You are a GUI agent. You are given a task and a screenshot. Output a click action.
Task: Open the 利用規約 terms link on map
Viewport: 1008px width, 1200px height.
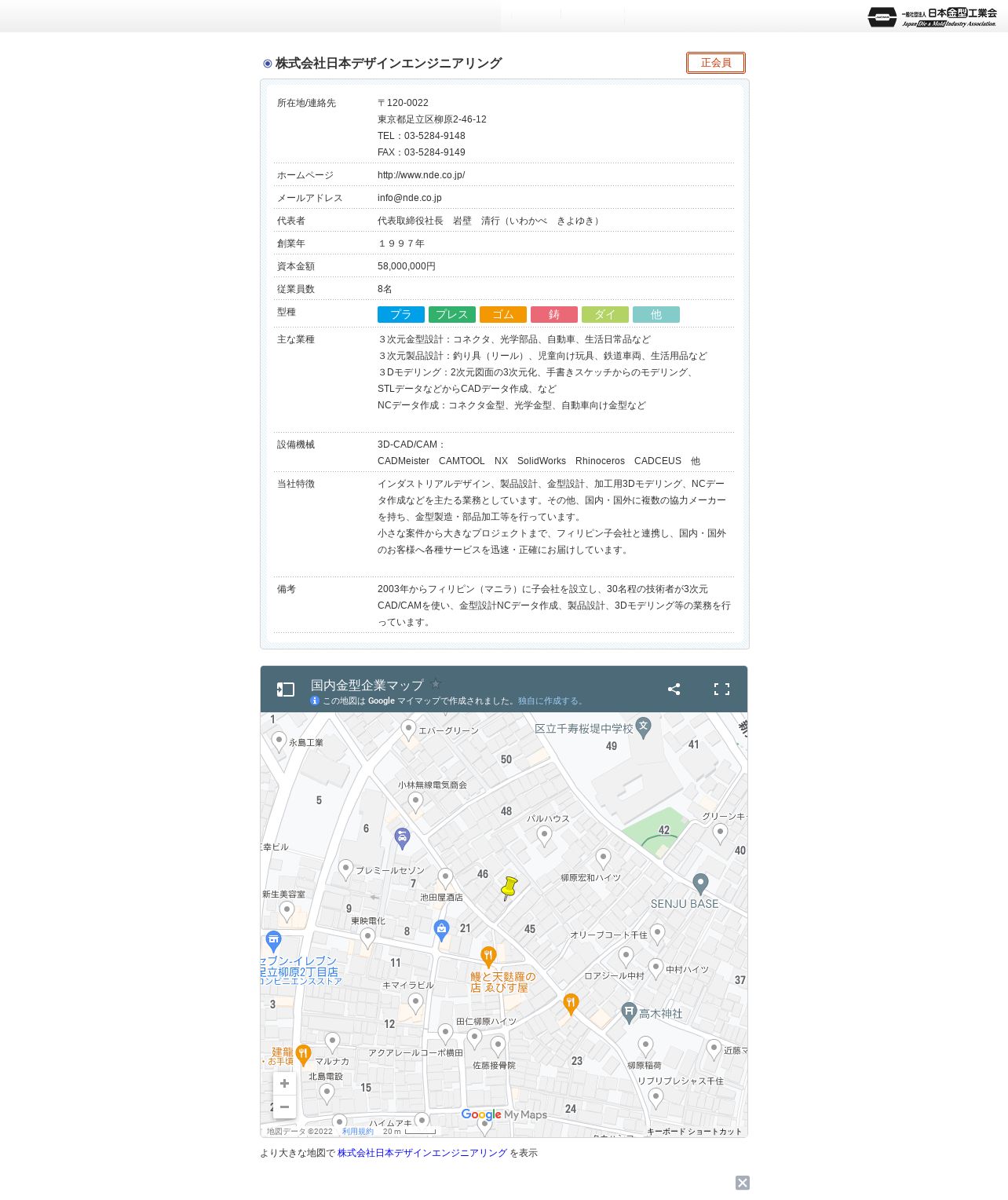pyautogui.click(x=358, y=1132)
